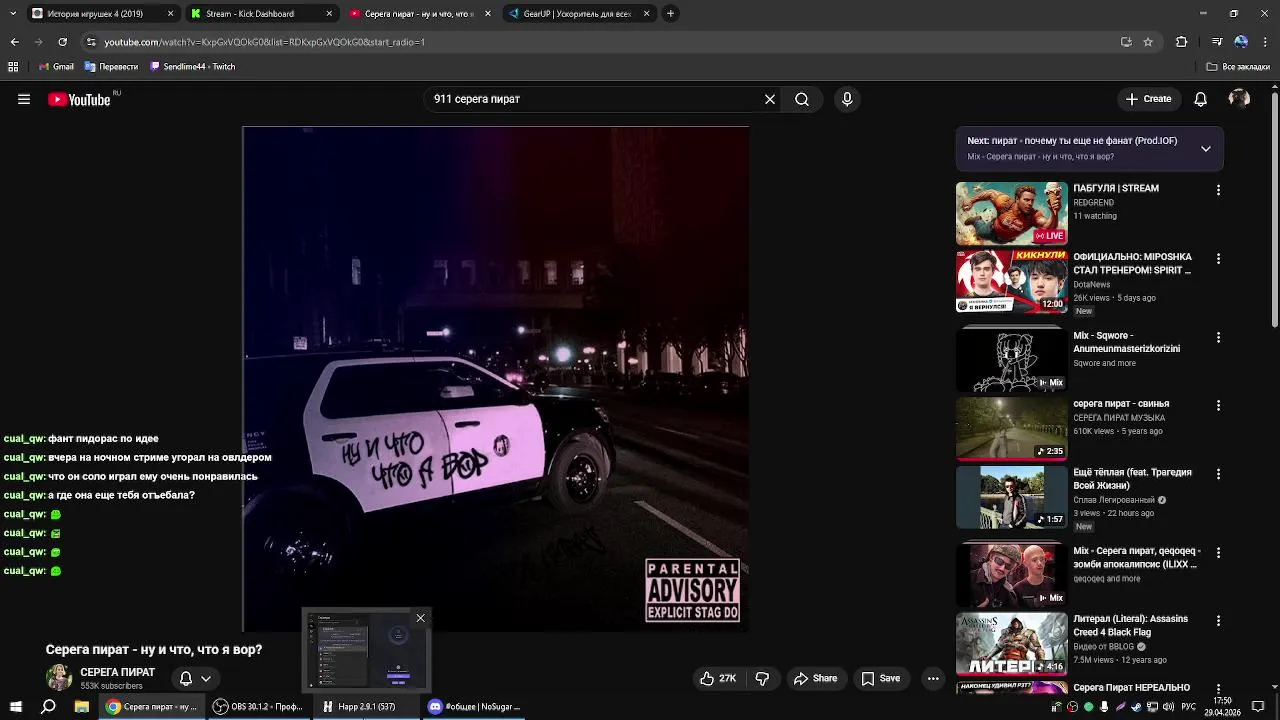This screenshot has width=1280, height=720.
Task: Clear the search box text
Action: tap(770, 99)
